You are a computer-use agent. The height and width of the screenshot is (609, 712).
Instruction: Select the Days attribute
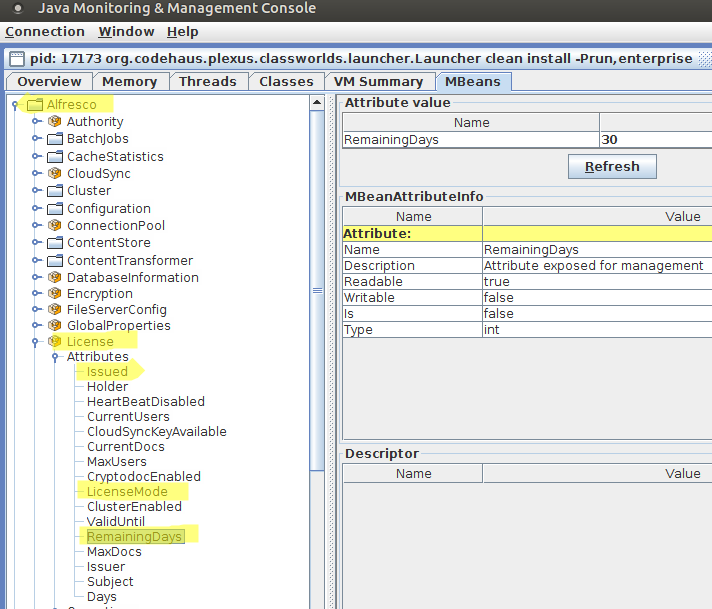(102, 596)
